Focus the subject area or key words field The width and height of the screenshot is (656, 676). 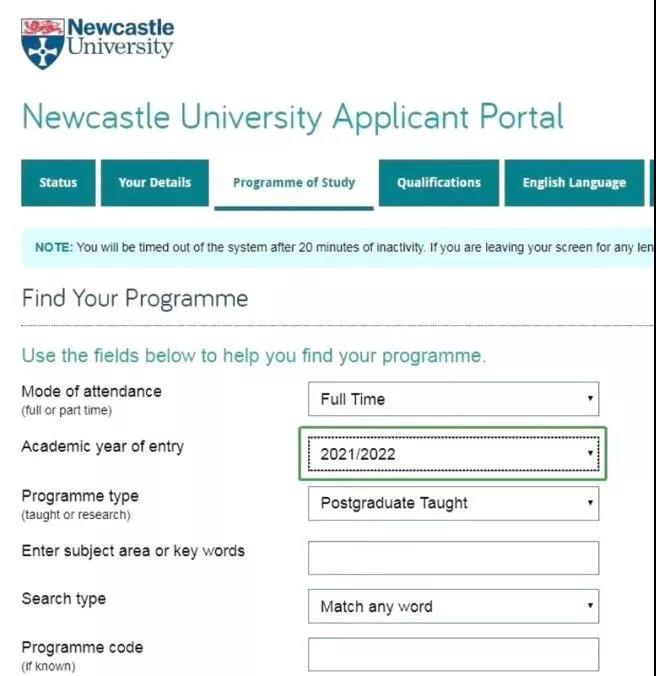[453, 558]
